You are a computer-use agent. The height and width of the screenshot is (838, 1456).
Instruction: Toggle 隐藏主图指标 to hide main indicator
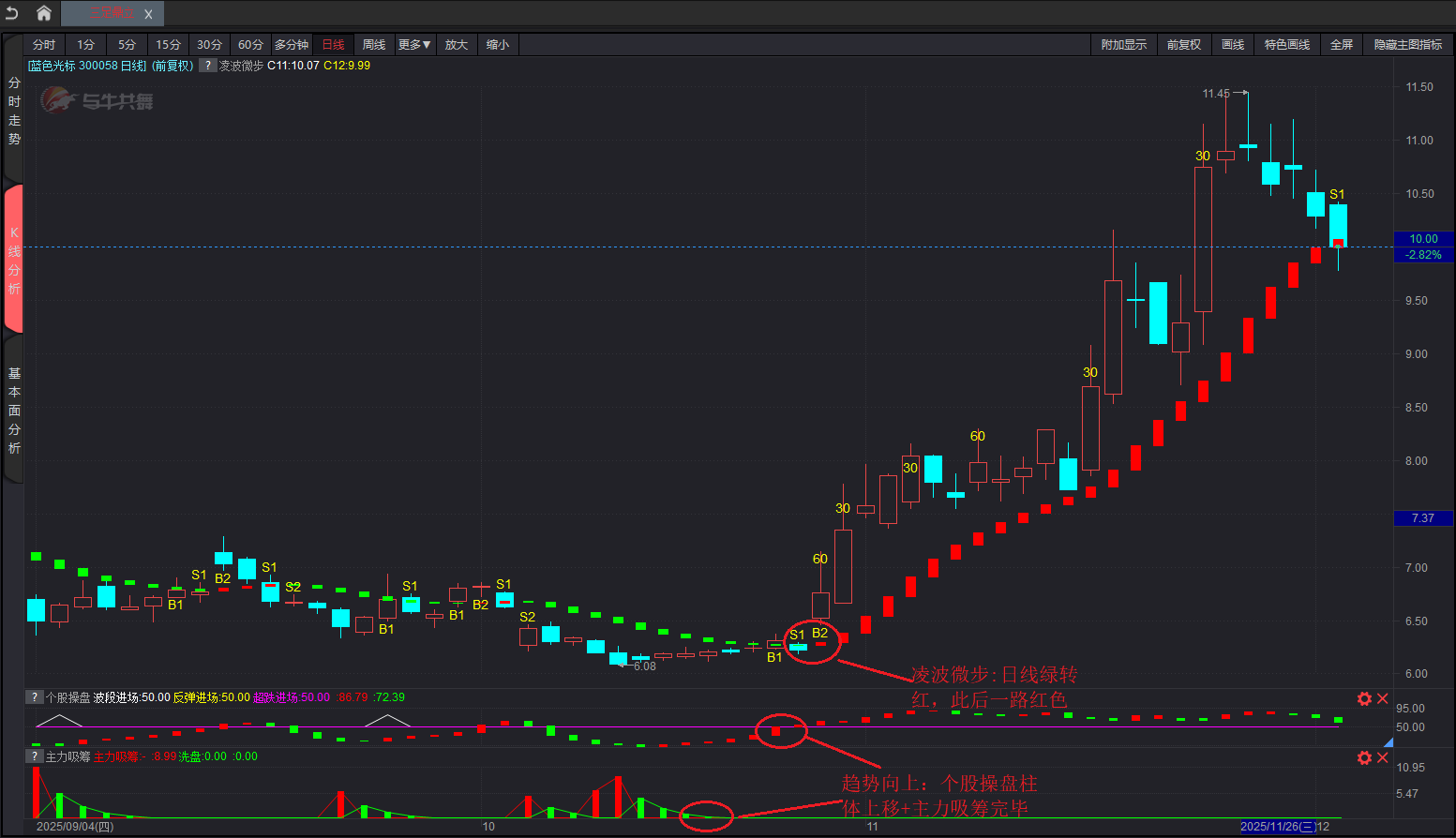tap(1407, 45)
